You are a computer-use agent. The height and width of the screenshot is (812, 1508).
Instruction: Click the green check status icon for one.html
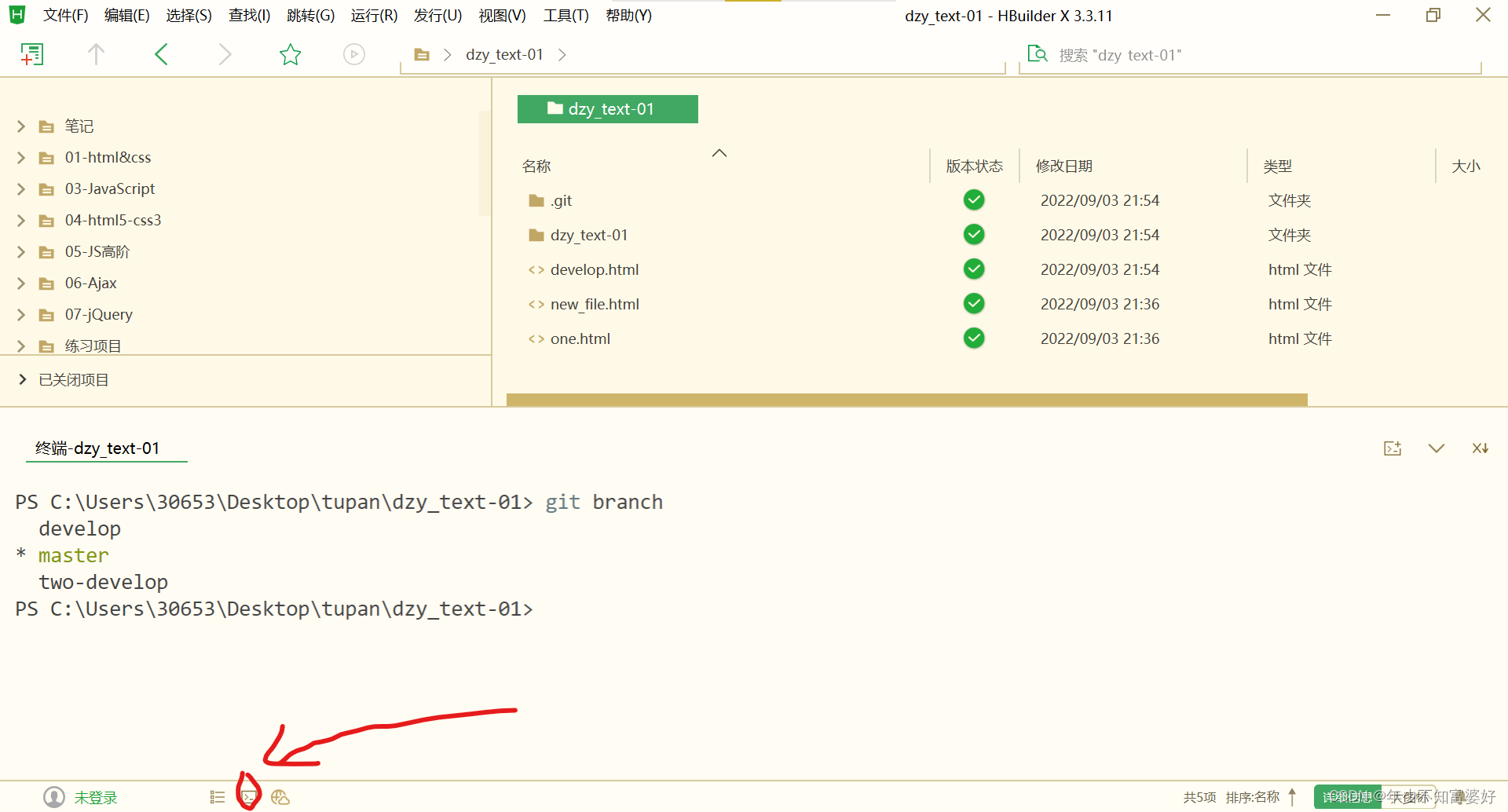pos(973,338)
